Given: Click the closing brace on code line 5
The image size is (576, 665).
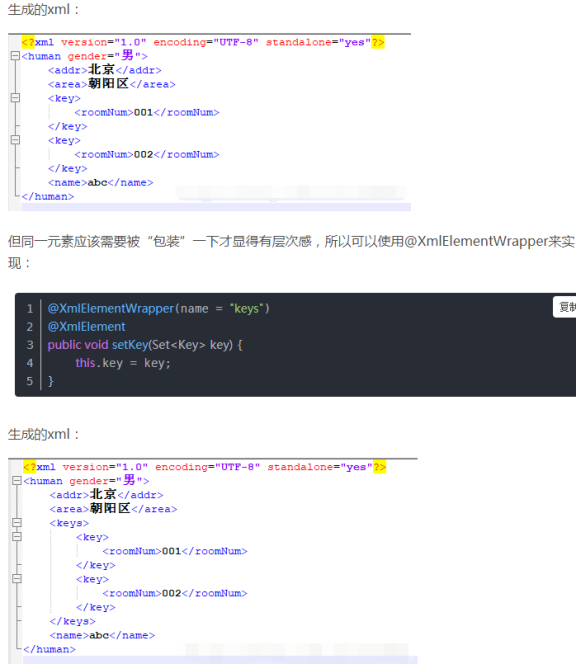Looking at the screenshot, I should click(x=51, y=381).
